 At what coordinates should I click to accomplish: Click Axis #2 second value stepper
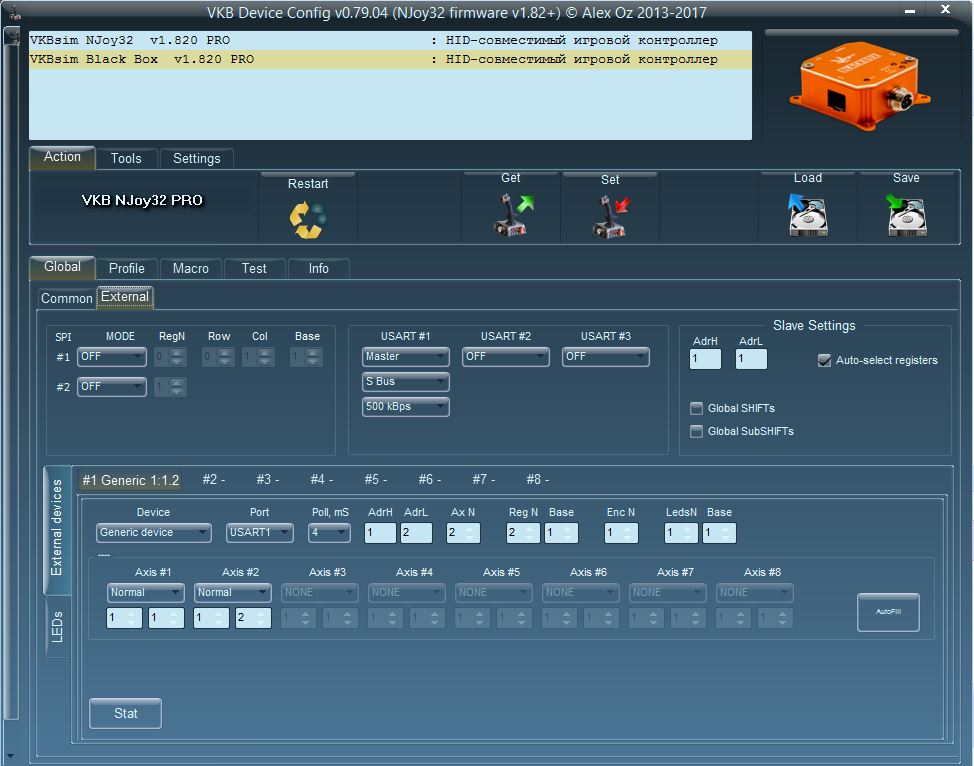253,618
